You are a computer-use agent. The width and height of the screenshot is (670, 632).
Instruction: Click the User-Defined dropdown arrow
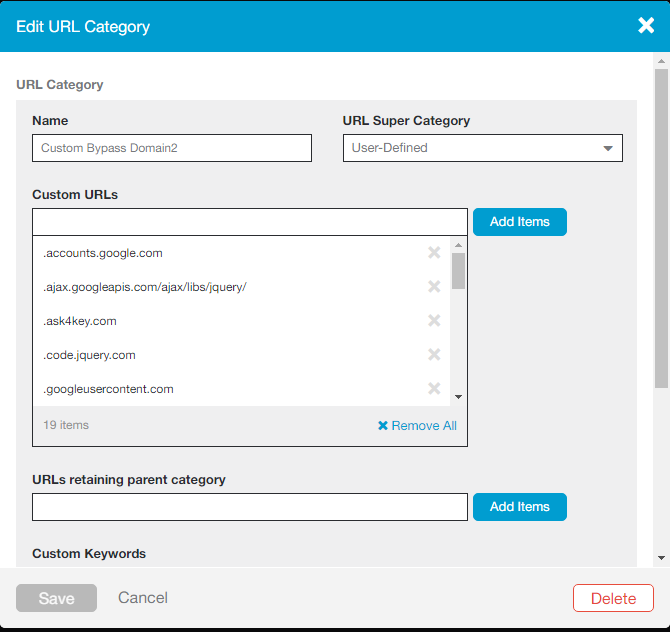[x=608, y=148]
